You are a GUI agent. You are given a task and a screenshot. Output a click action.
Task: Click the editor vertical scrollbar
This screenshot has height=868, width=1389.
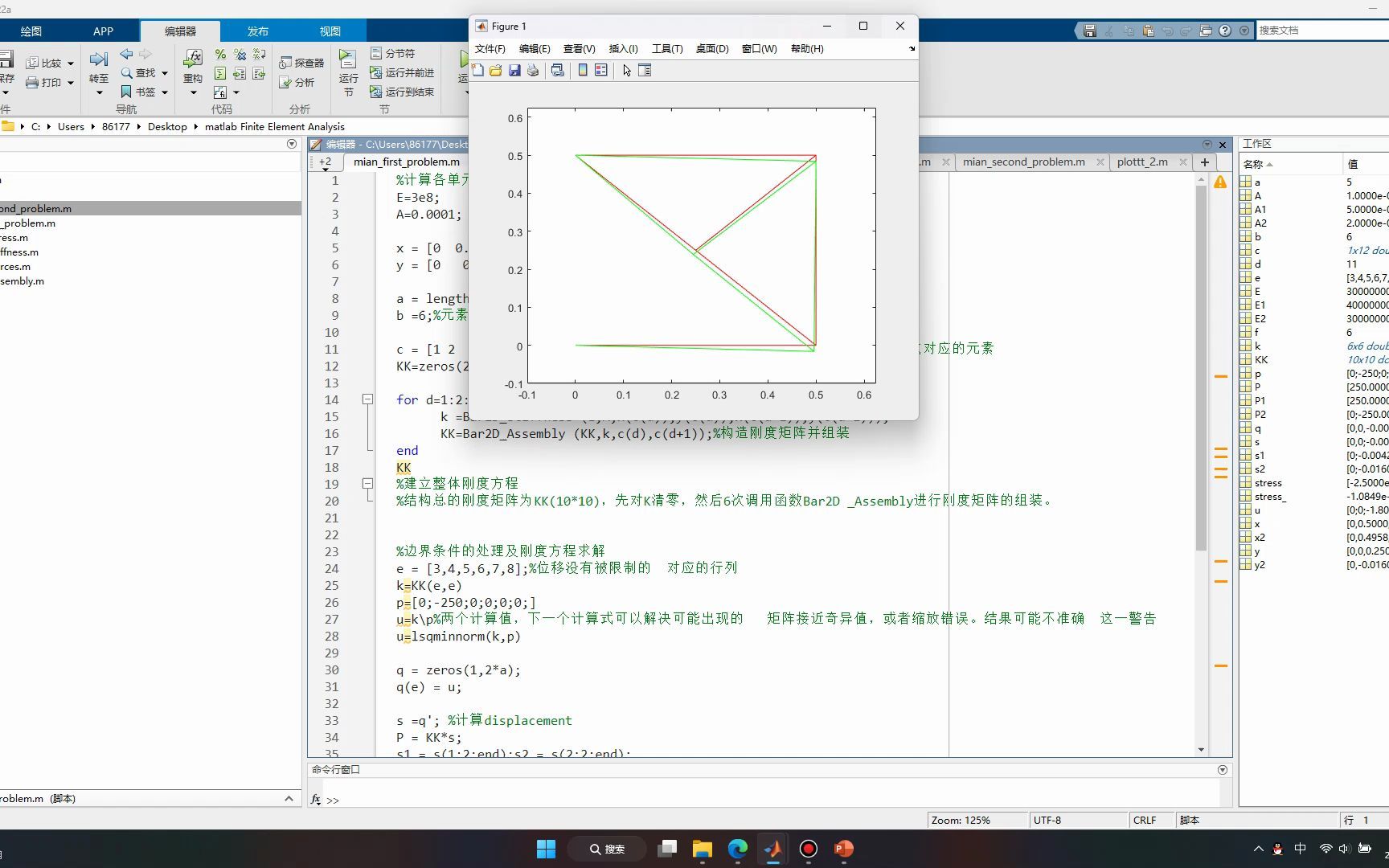1201,366
